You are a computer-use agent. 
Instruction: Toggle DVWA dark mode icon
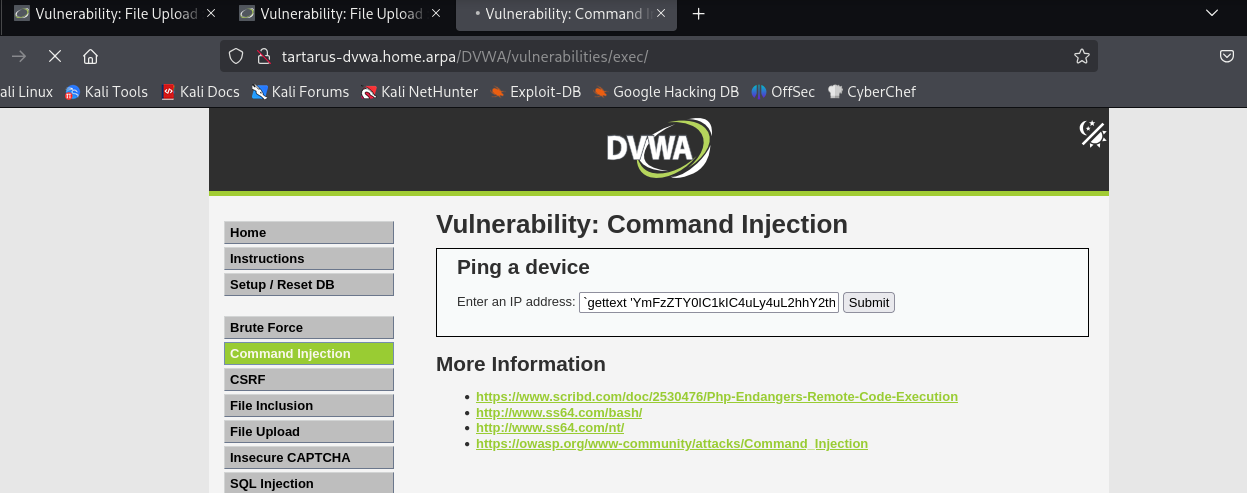point(1092,134)
